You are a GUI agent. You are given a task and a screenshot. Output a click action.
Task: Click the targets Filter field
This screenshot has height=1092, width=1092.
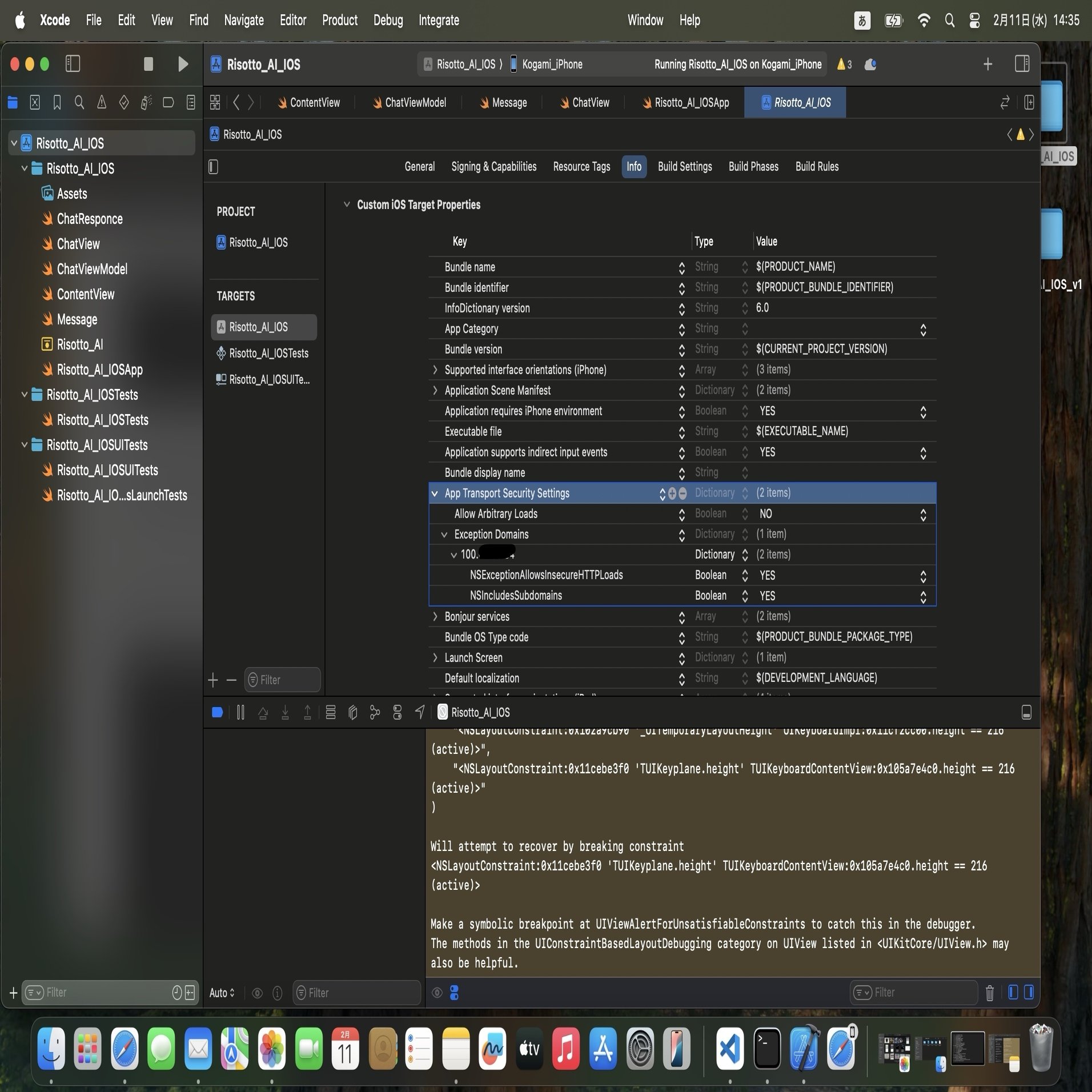(x=283, y=680)
